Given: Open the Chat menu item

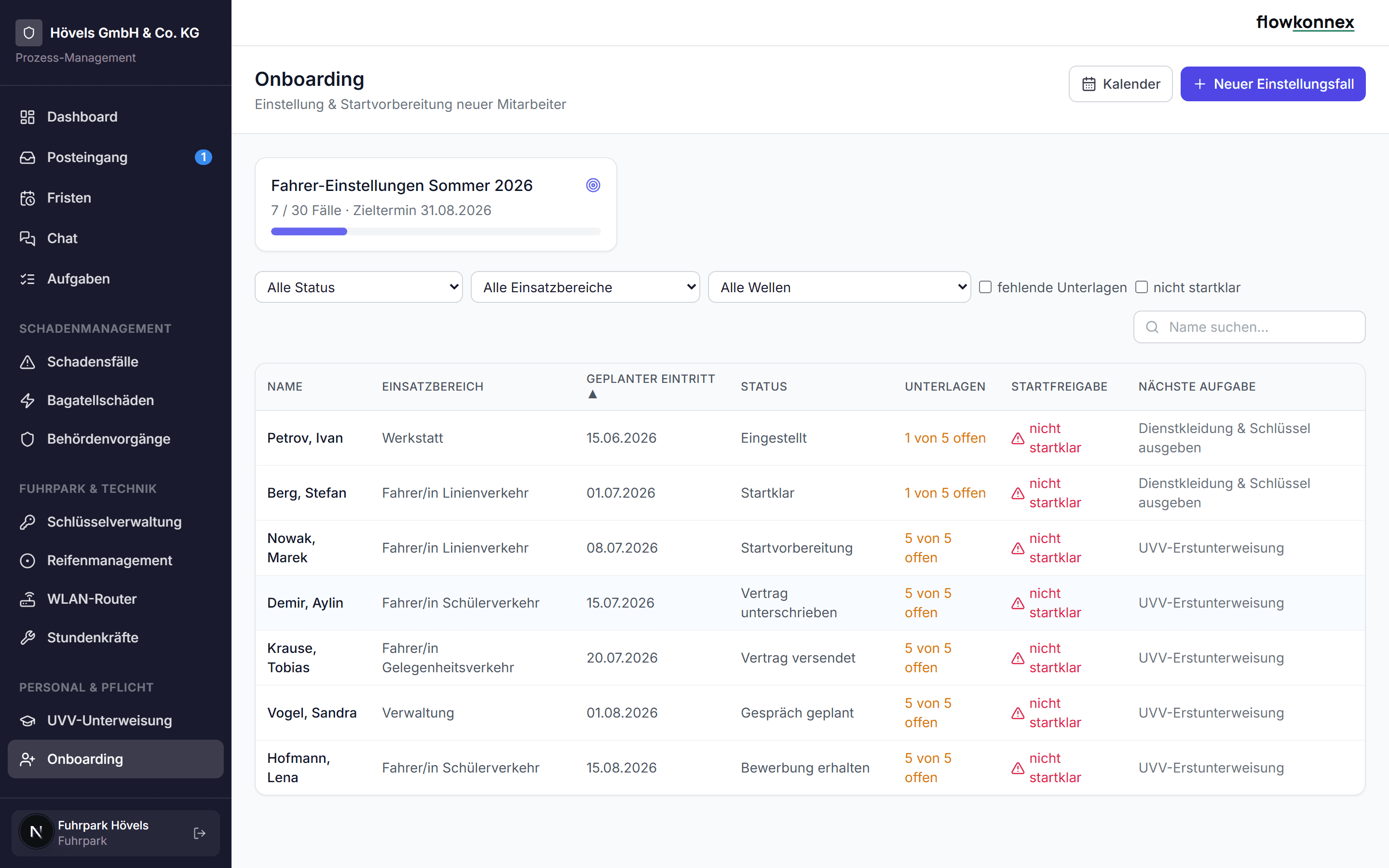Looking at the screenshot, I should coord(115,238).
